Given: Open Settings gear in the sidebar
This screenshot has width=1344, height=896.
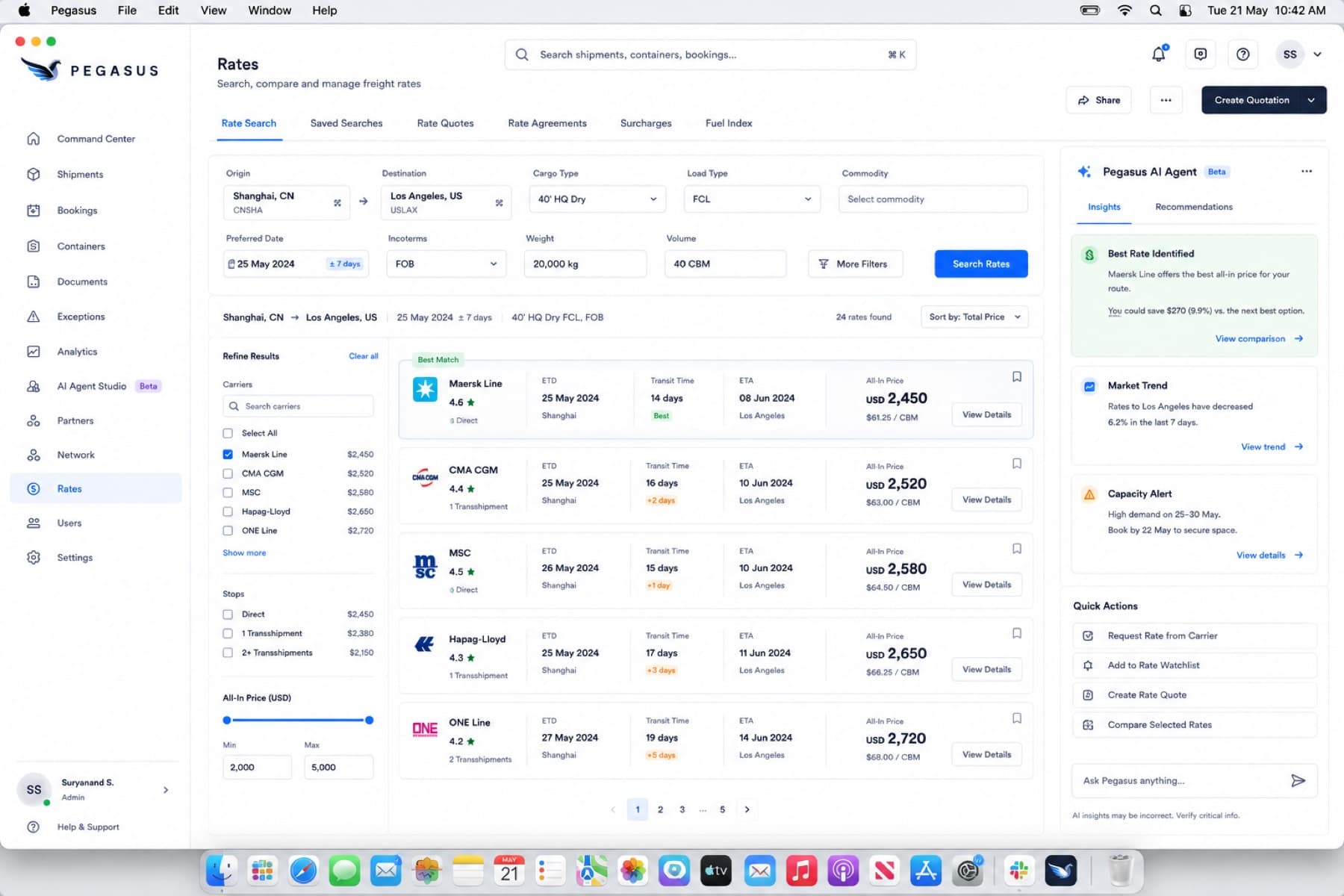Looking at the screenshot, I should [34, 558].
